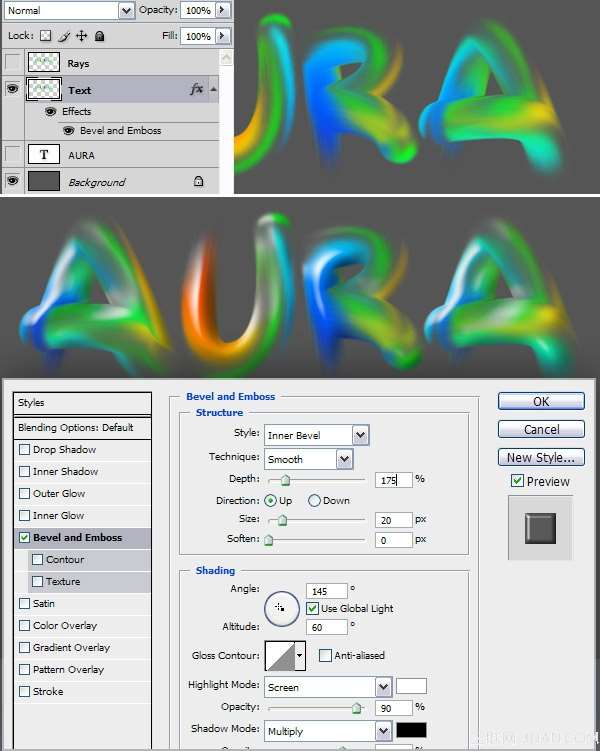Click the lock all padlock icon
Viewport: 600px width, 751px height.
(99, 36)
